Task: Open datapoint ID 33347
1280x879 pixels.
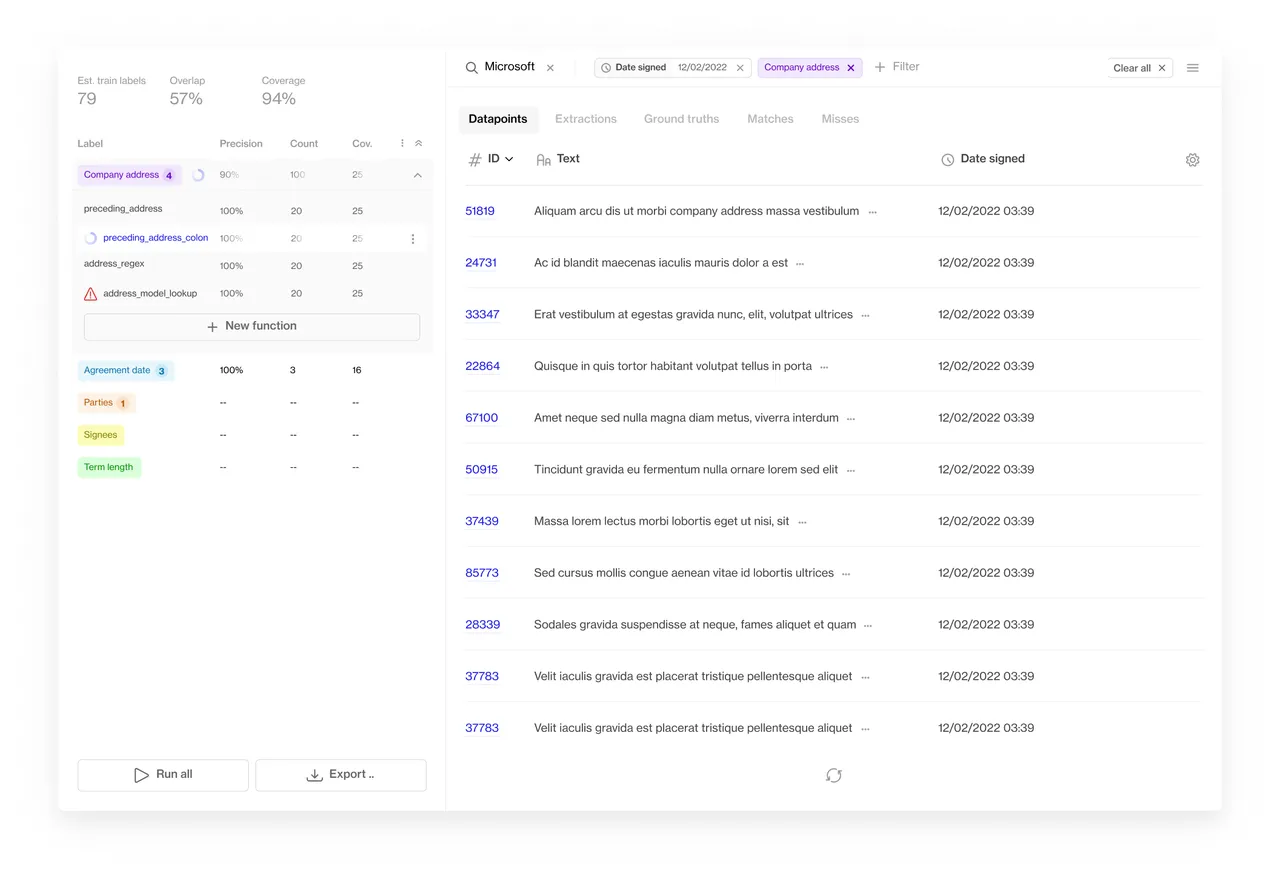Action: [482, 314]
